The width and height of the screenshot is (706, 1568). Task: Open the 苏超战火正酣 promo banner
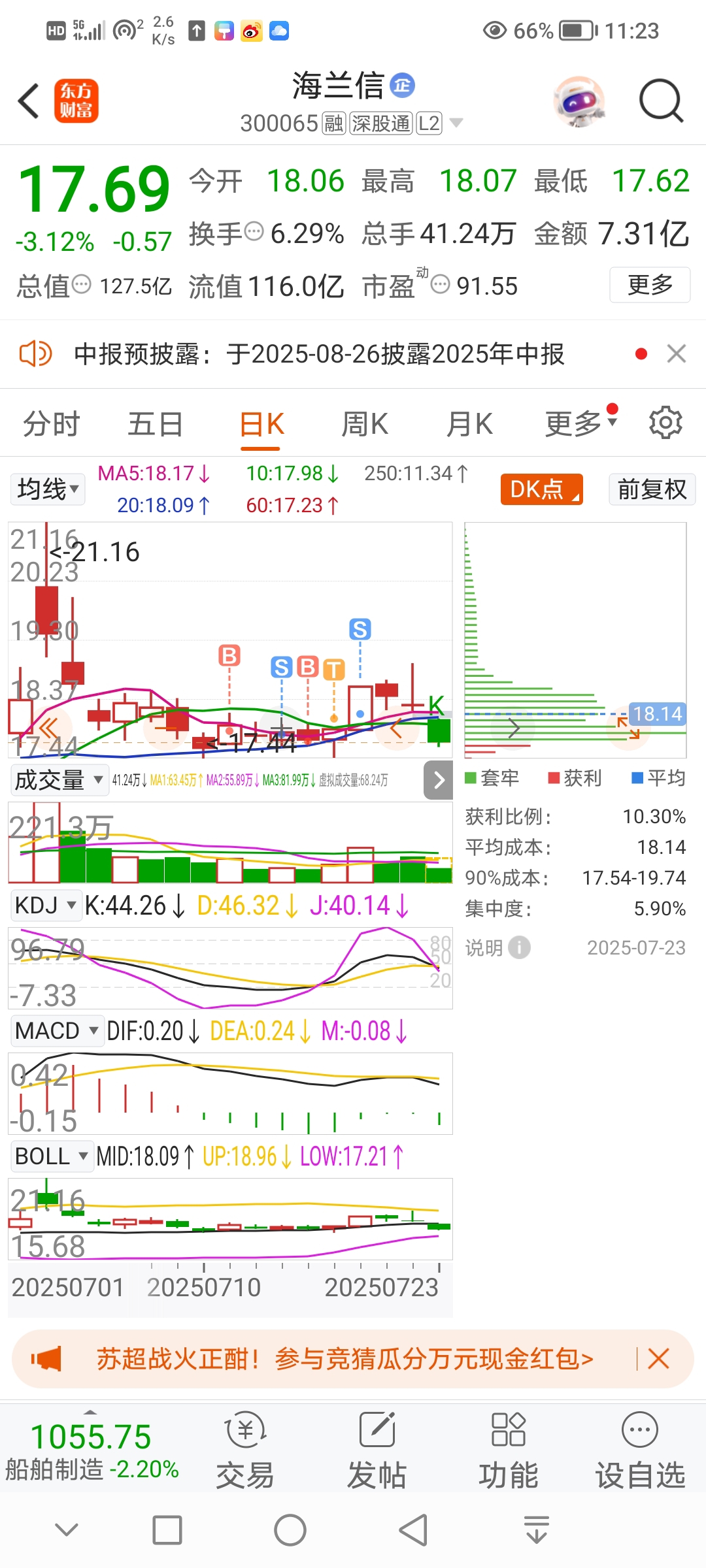click(x=345, y=1359)
